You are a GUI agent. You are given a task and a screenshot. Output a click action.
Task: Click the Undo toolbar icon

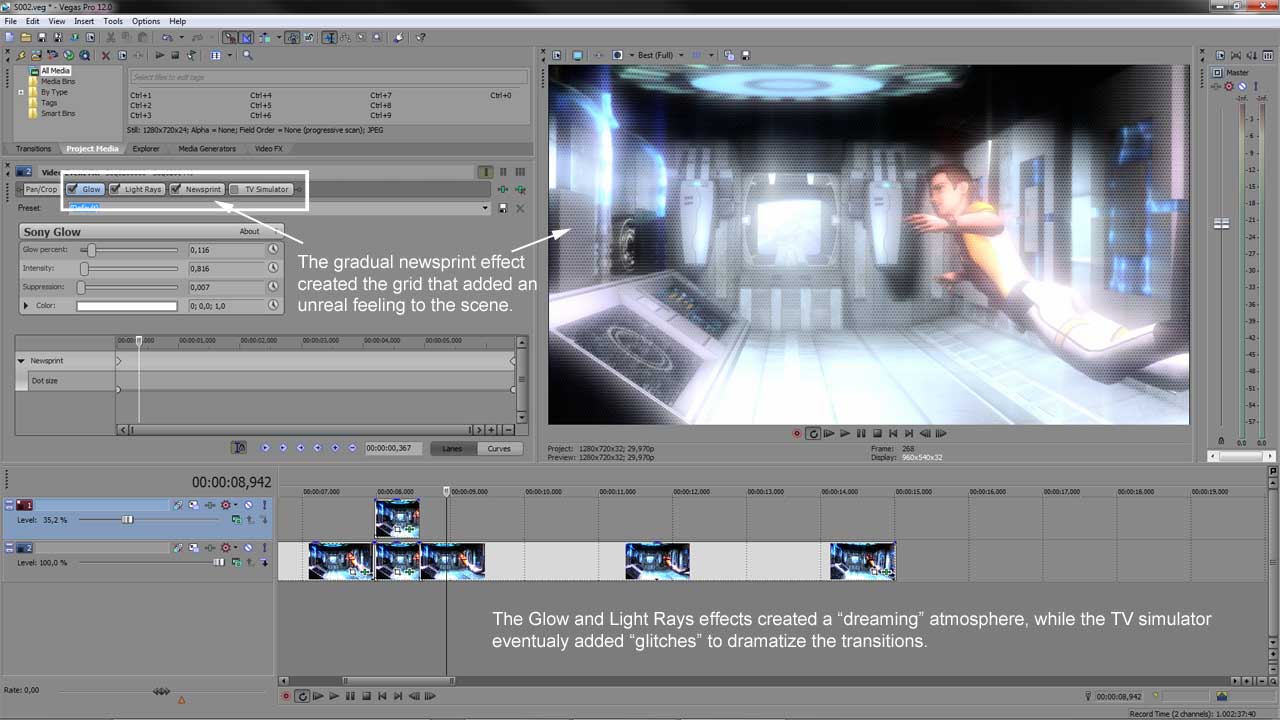point(167,37)
